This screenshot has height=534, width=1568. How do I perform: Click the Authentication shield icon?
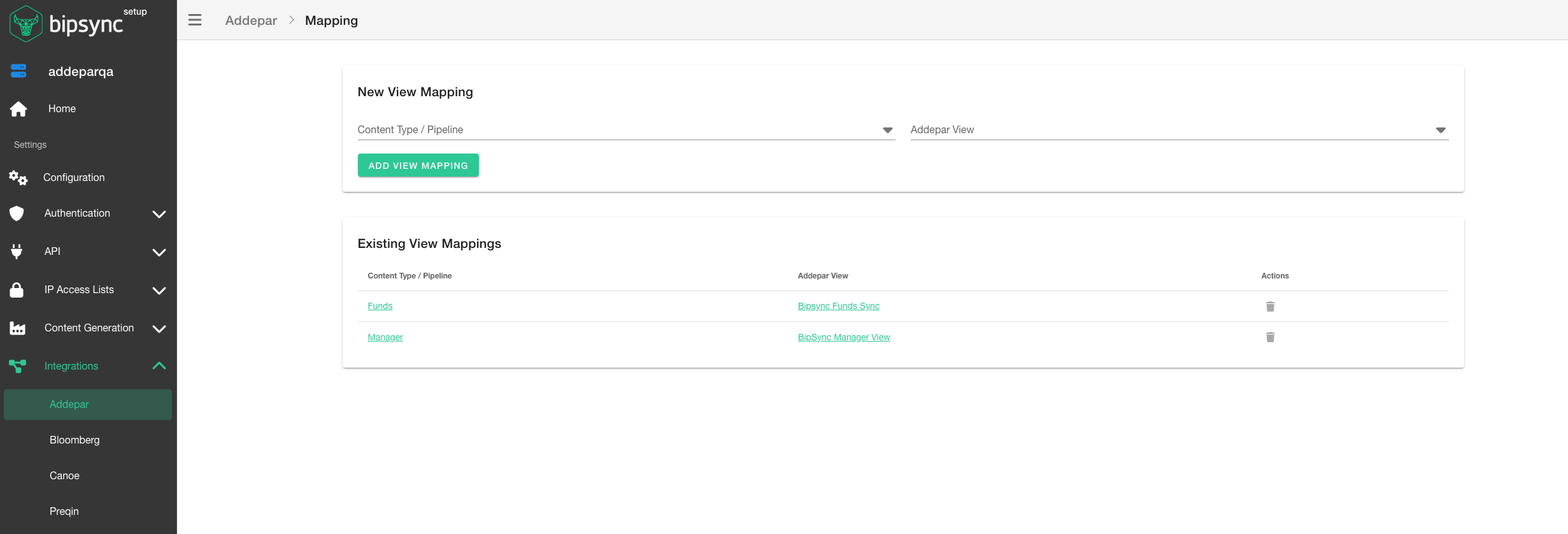pyautogui.click(x=17, y=213)
